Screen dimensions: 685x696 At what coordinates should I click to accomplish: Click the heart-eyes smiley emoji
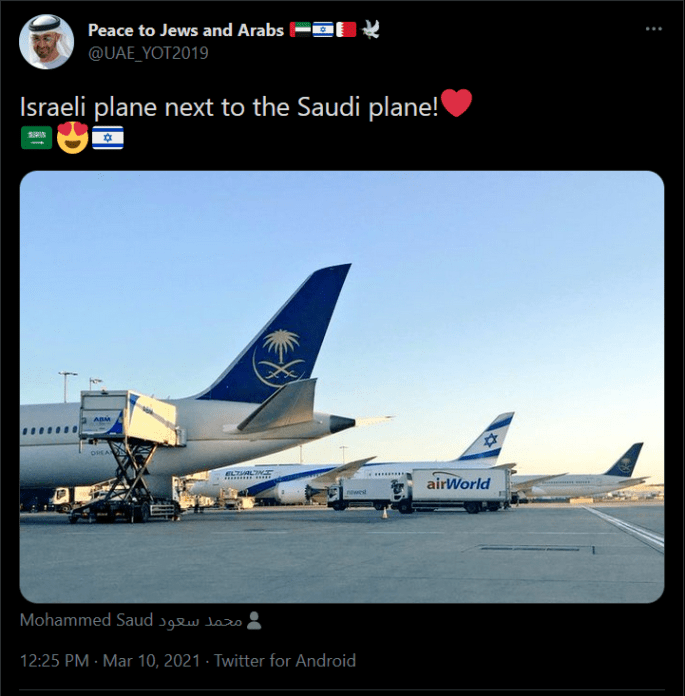(72, 137)
